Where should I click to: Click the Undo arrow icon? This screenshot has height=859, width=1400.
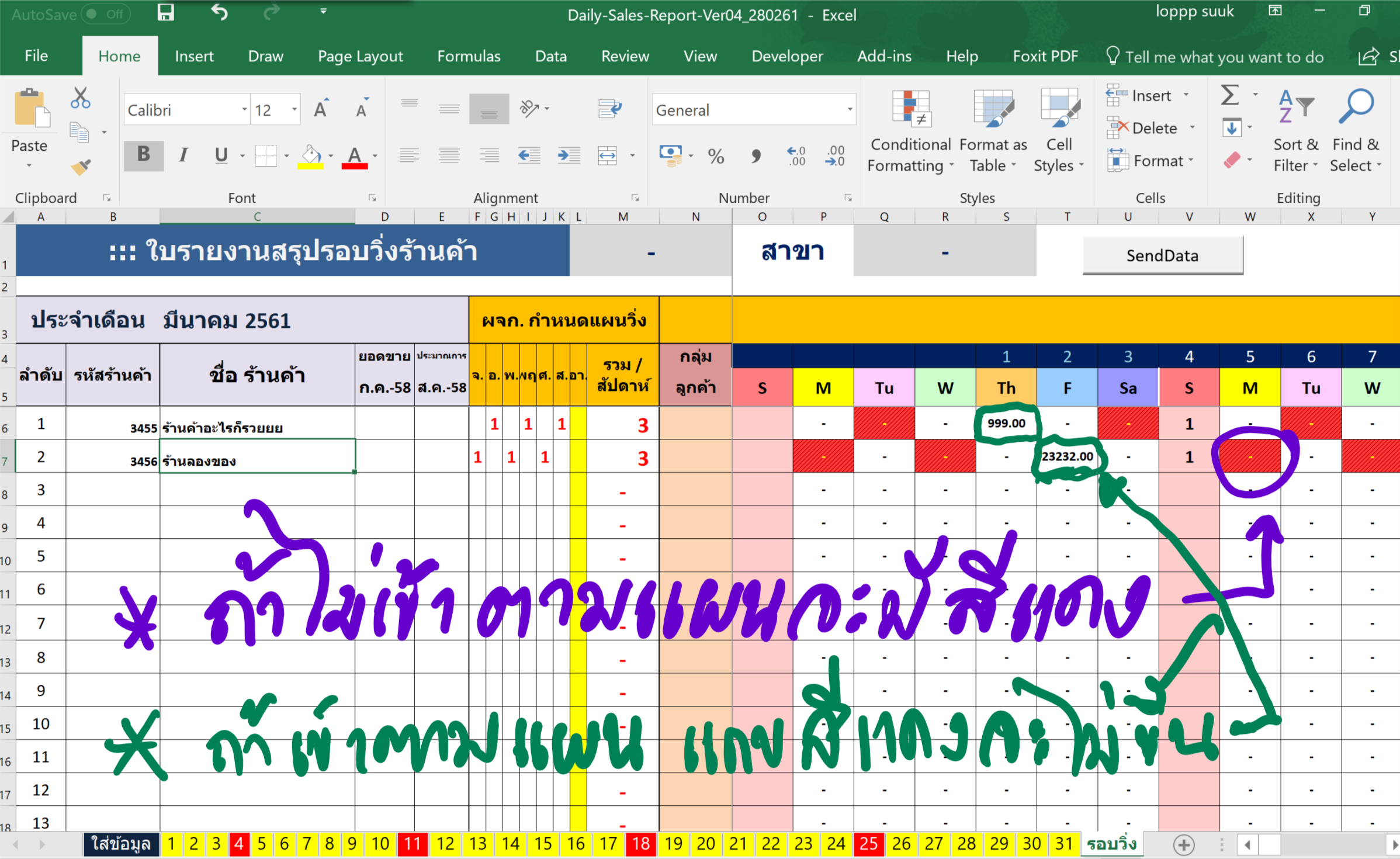pos(219,13)
